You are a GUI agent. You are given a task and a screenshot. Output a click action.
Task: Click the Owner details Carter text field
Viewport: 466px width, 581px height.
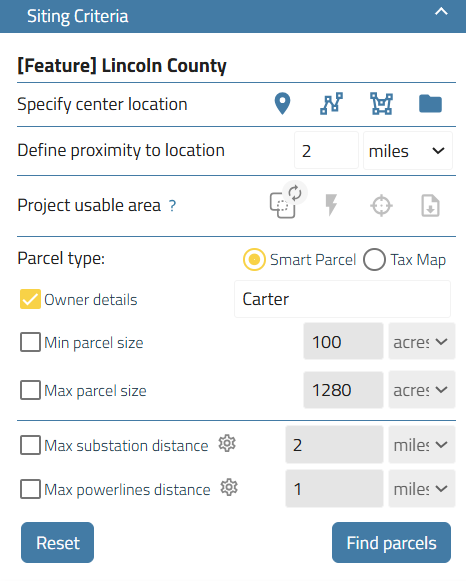pyautogui.click(x=342, y=299)
